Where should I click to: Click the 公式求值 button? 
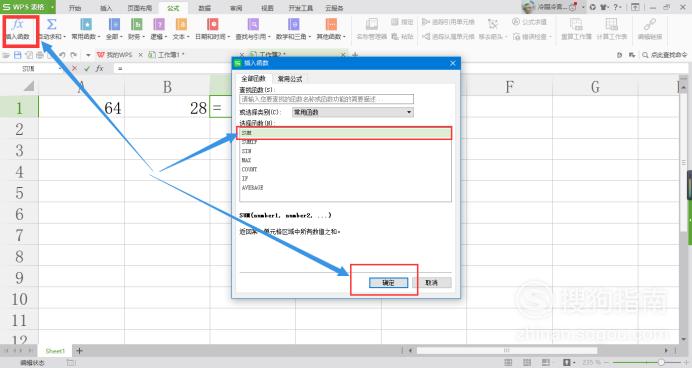pyautogui.click(x=530, y=22)
